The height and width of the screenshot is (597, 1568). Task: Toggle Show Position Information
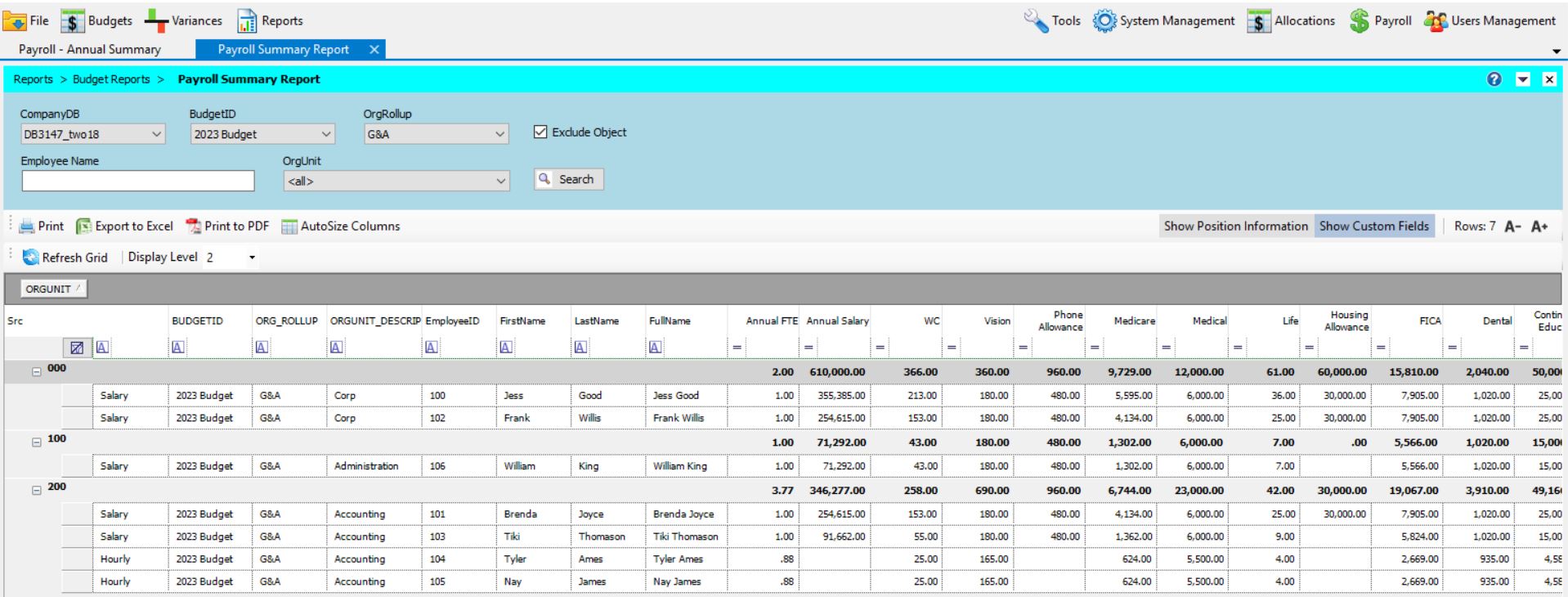pyautogui.click(x=1236, y=227)
